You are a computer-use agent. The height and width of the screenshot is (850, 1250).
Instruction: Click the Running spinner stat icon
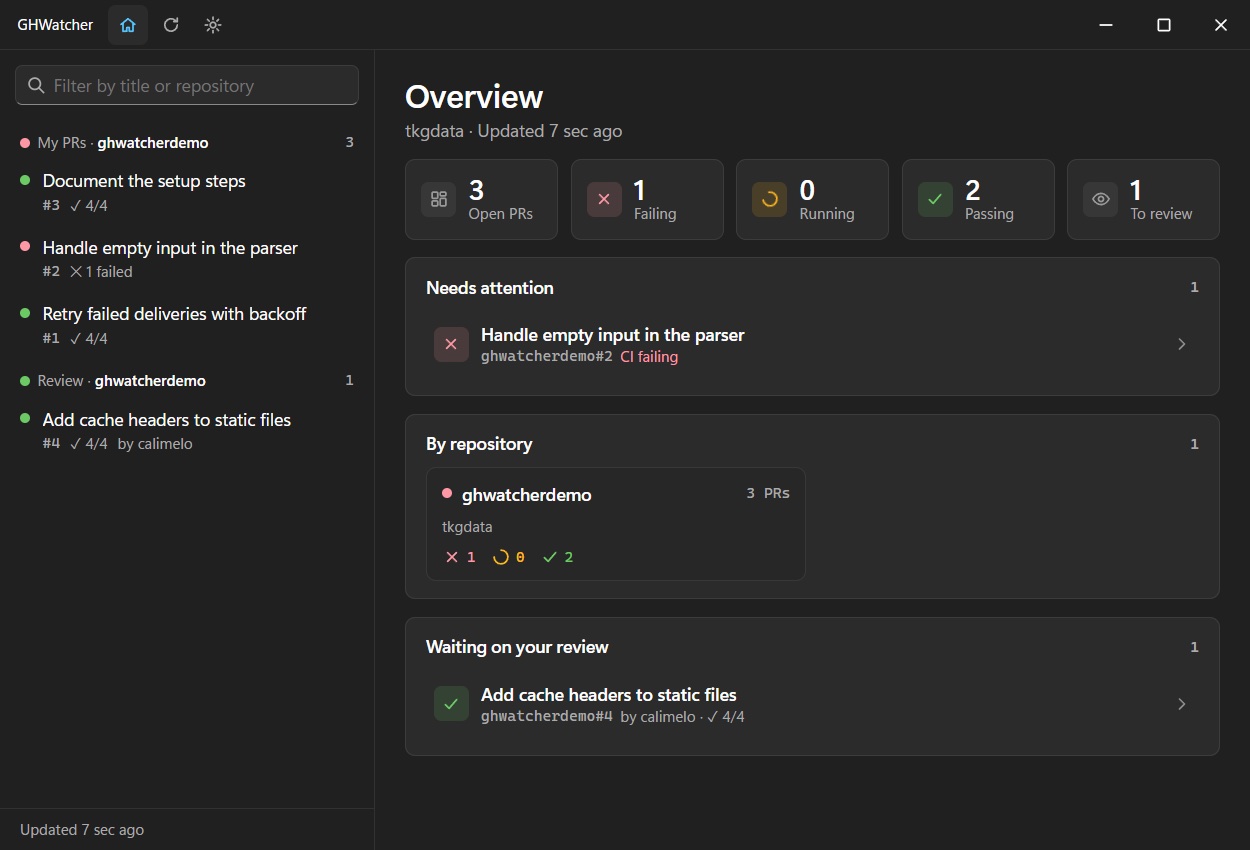[770, 199]
